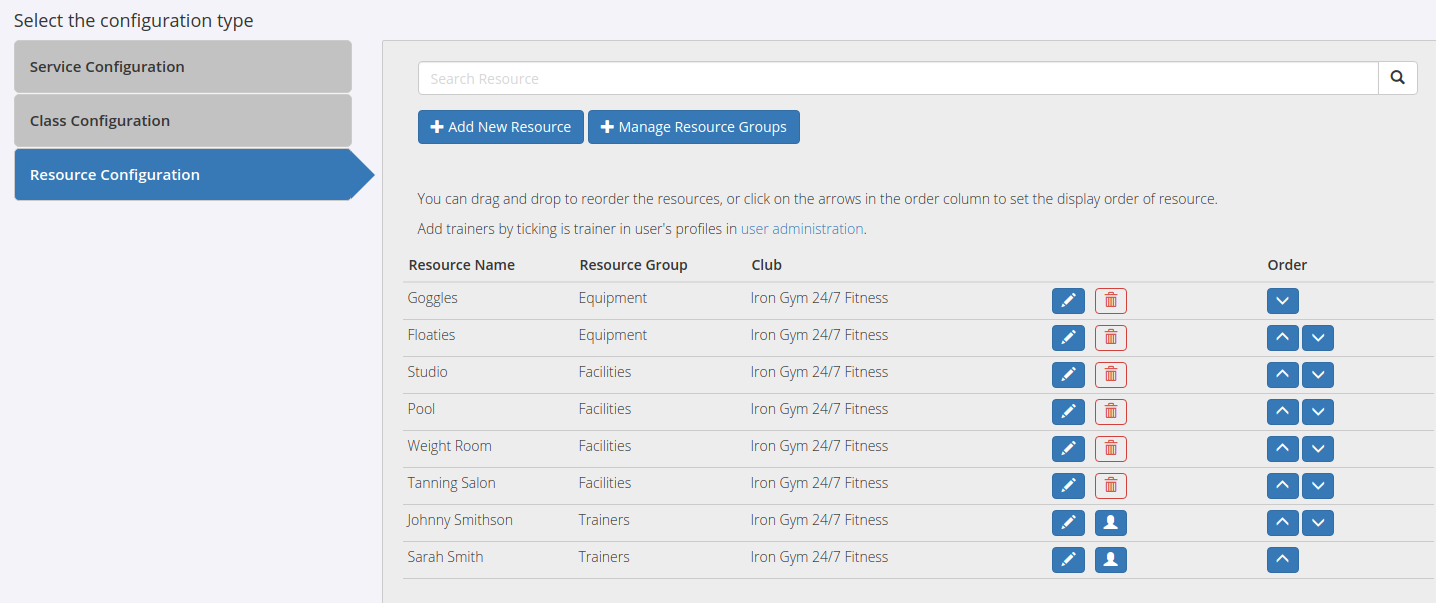The height and width of the screenshot is (603, 1436).
Task: Edit the Goggles resource with pencil icon
Action: (1068, 300)
